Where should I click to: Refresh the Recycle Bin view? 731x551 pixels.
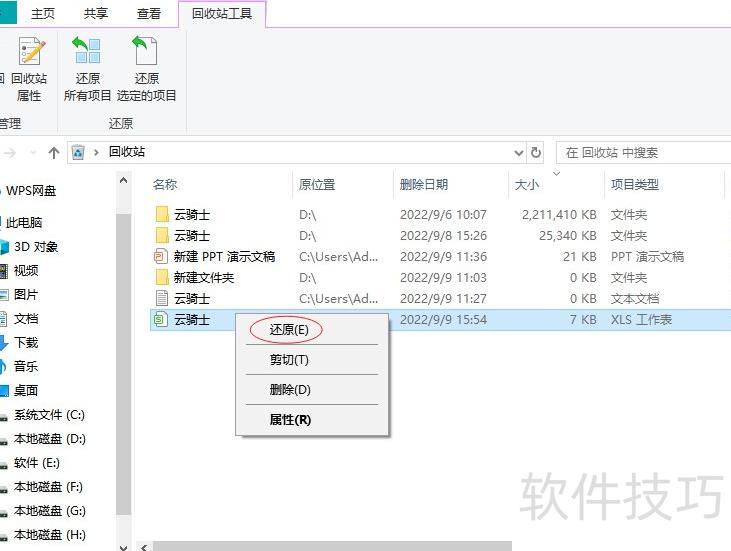(x=536, y=152)
